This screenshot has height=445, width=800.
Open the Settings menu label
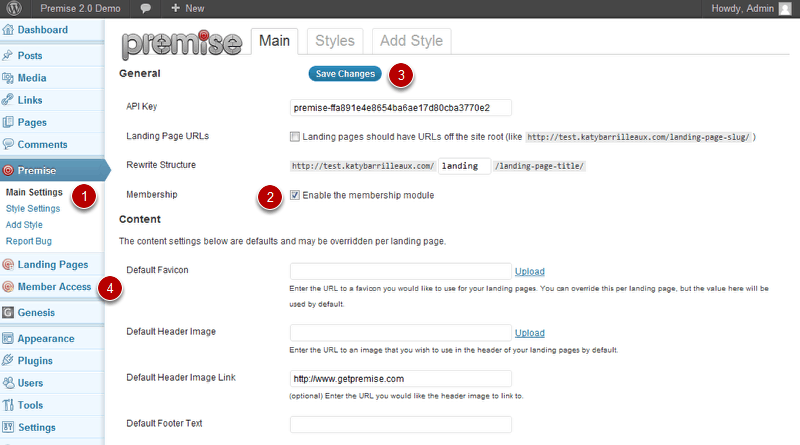tap(37, 428)
